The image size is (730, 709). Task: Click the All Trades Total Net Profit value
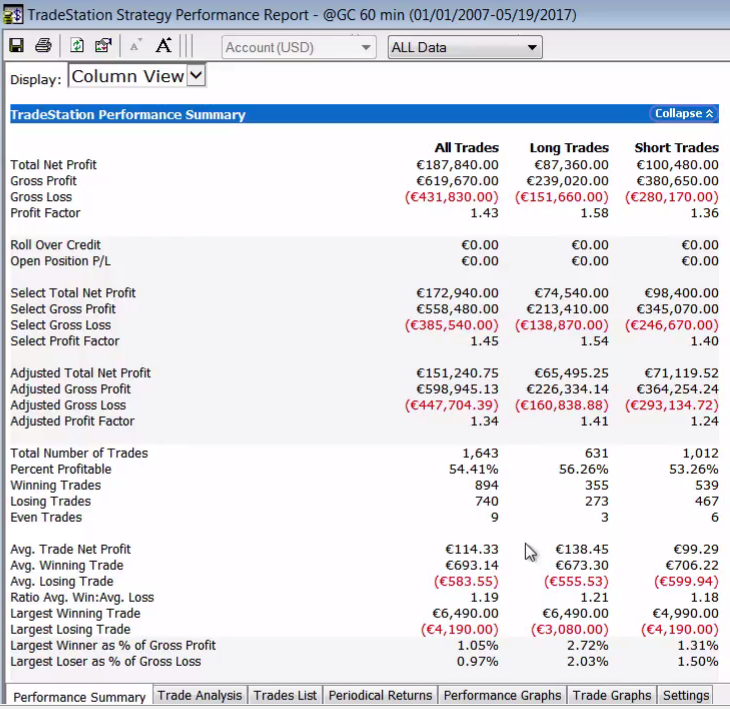click(456, 165)
